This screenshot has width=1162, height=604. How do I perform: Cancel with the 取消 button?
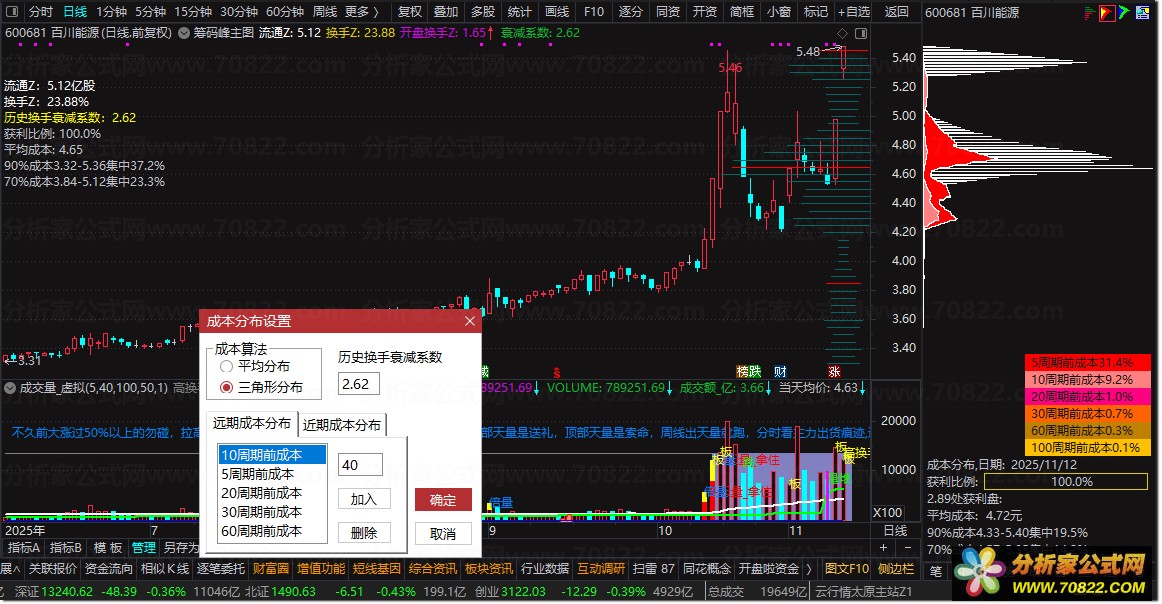tap(443, 534)
